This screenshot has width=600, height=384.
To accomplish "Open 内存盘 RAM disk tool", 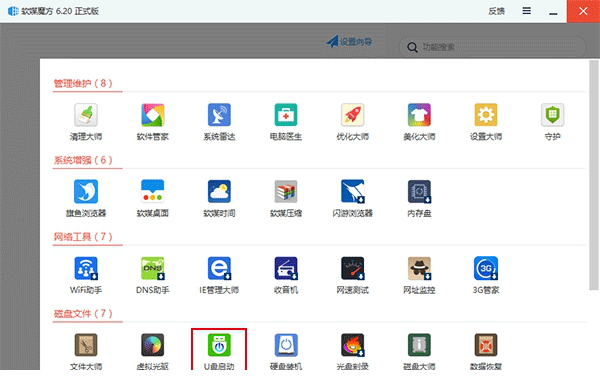I will click(419, 198).
